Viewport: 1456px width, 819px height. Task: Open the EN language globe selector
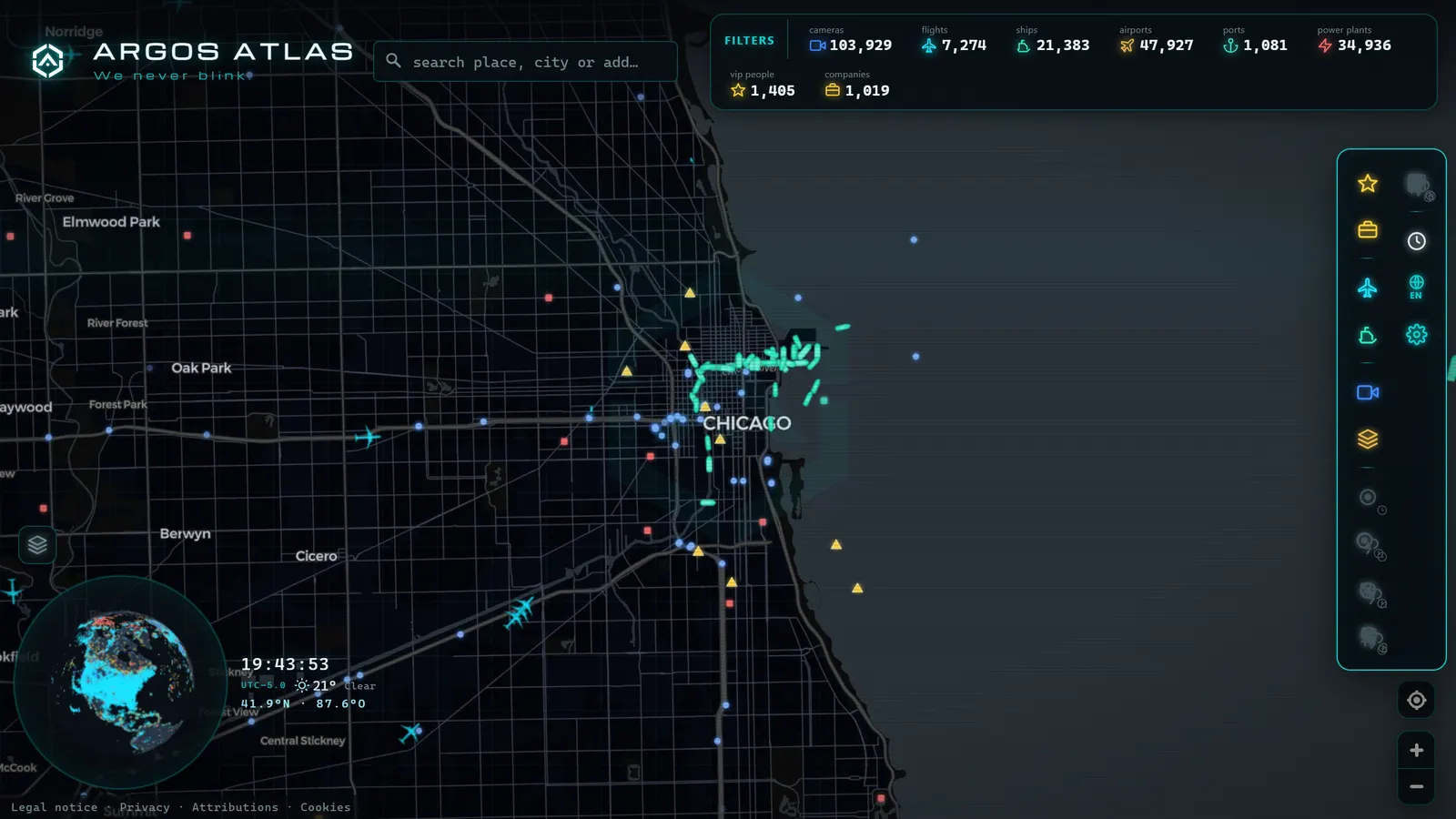[x=1416, y=288]
